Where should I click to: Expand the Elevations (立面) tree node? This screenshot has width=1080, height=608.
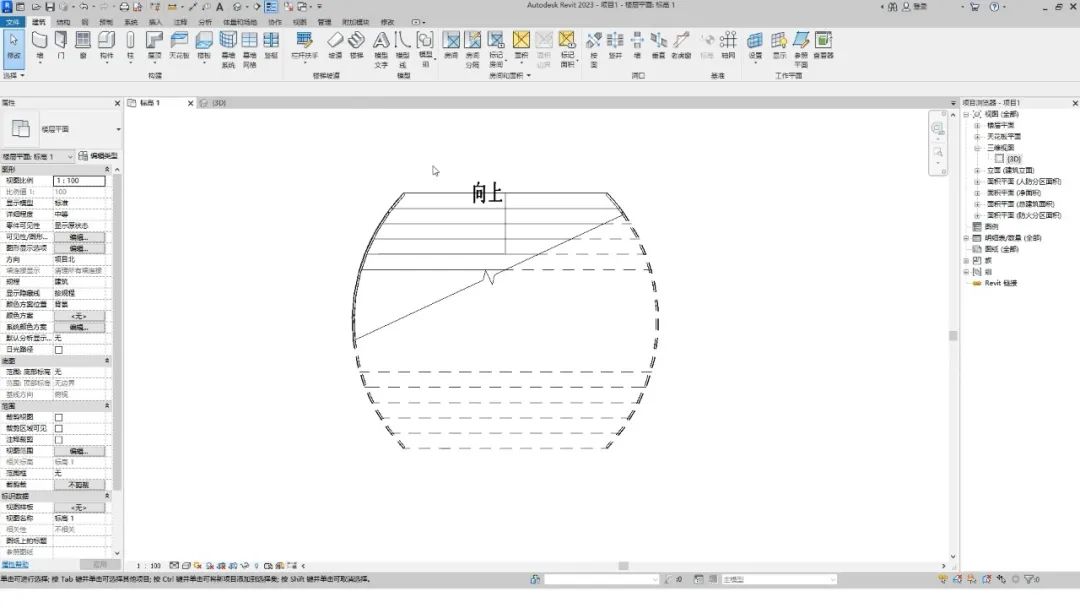pos(977,170)
